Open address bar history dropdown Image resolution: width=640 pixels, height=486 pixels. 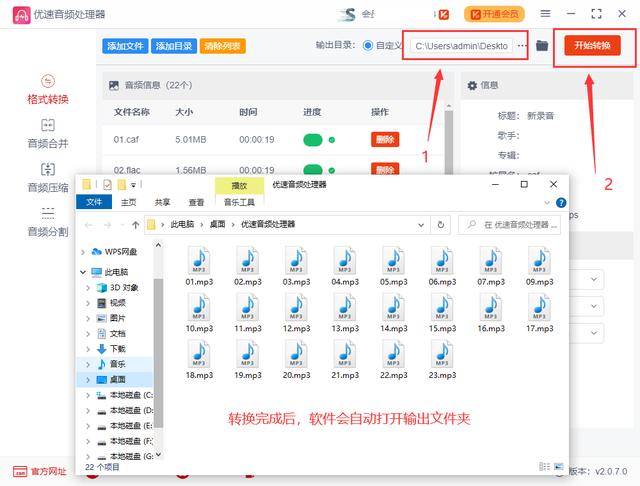coord(421,225)
